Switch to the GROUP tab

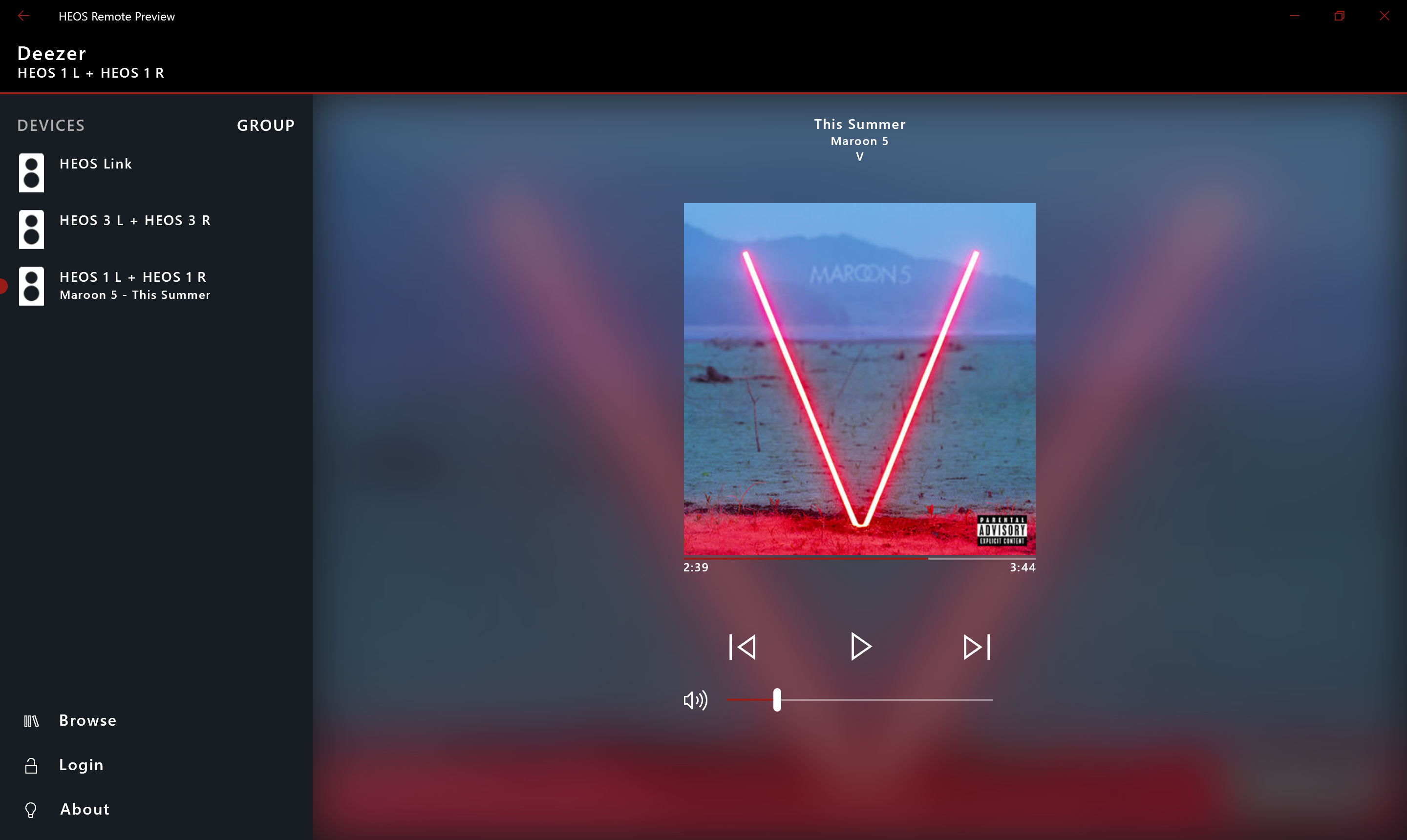(265, 125)
